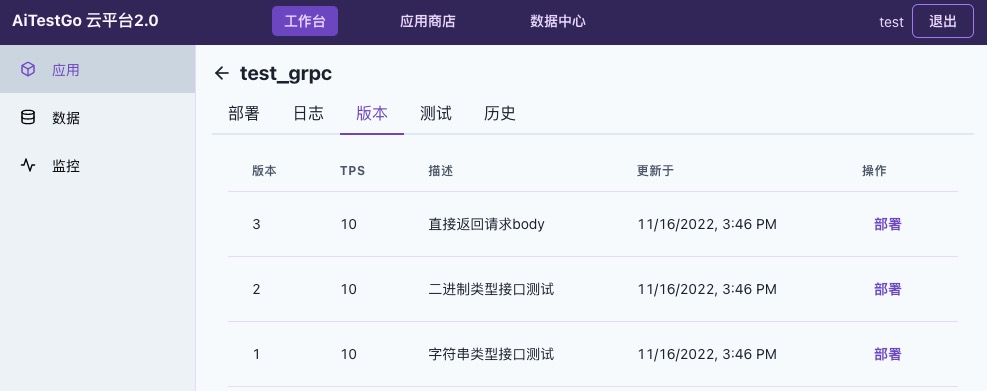Viewport: 987px width, 391px height.
Task: Click the 退出 logout button
Action: (942, 21)
